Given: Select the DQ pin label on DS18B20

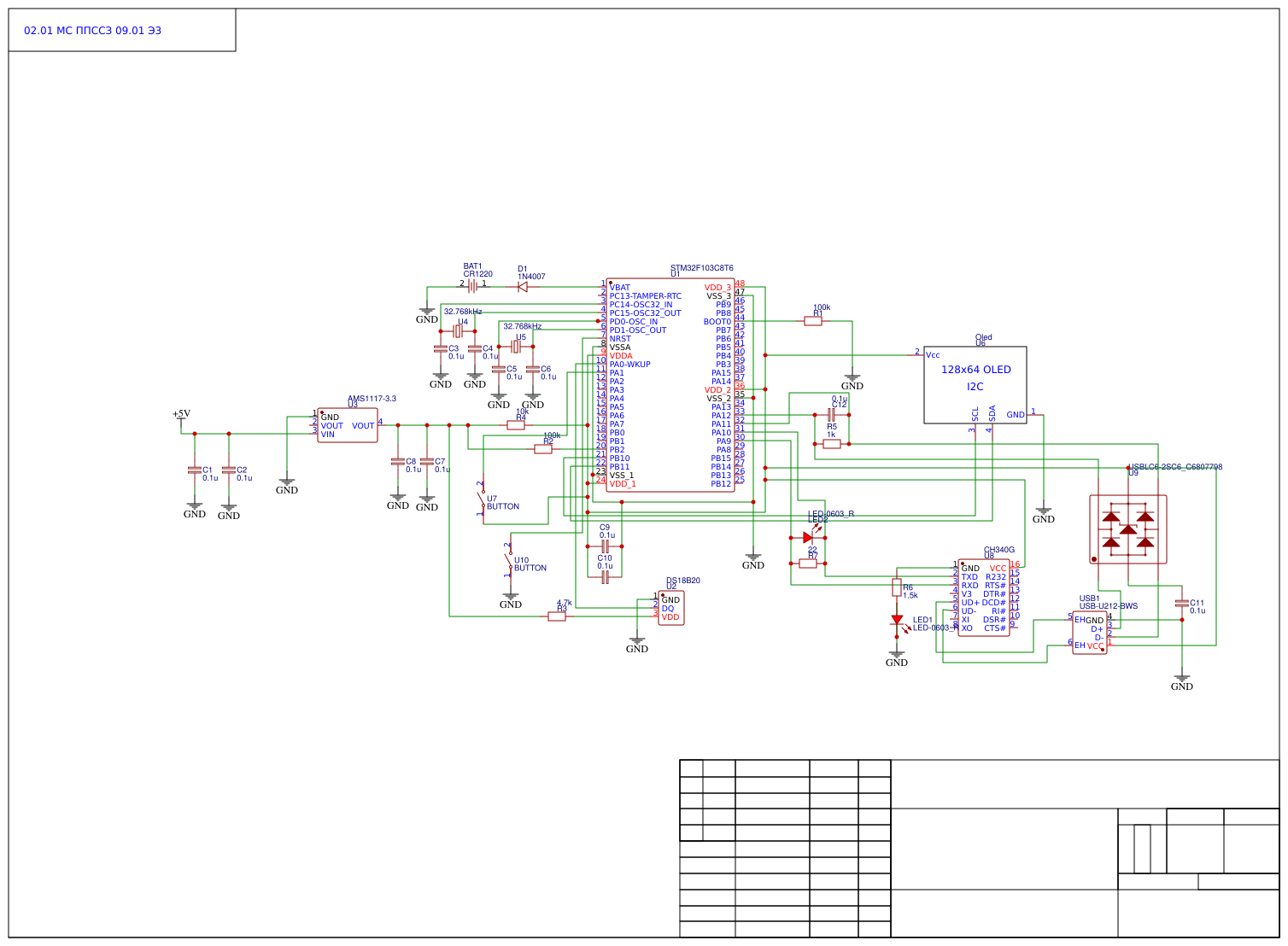Looking at the screenshot, I should click(x=668, y=609).
